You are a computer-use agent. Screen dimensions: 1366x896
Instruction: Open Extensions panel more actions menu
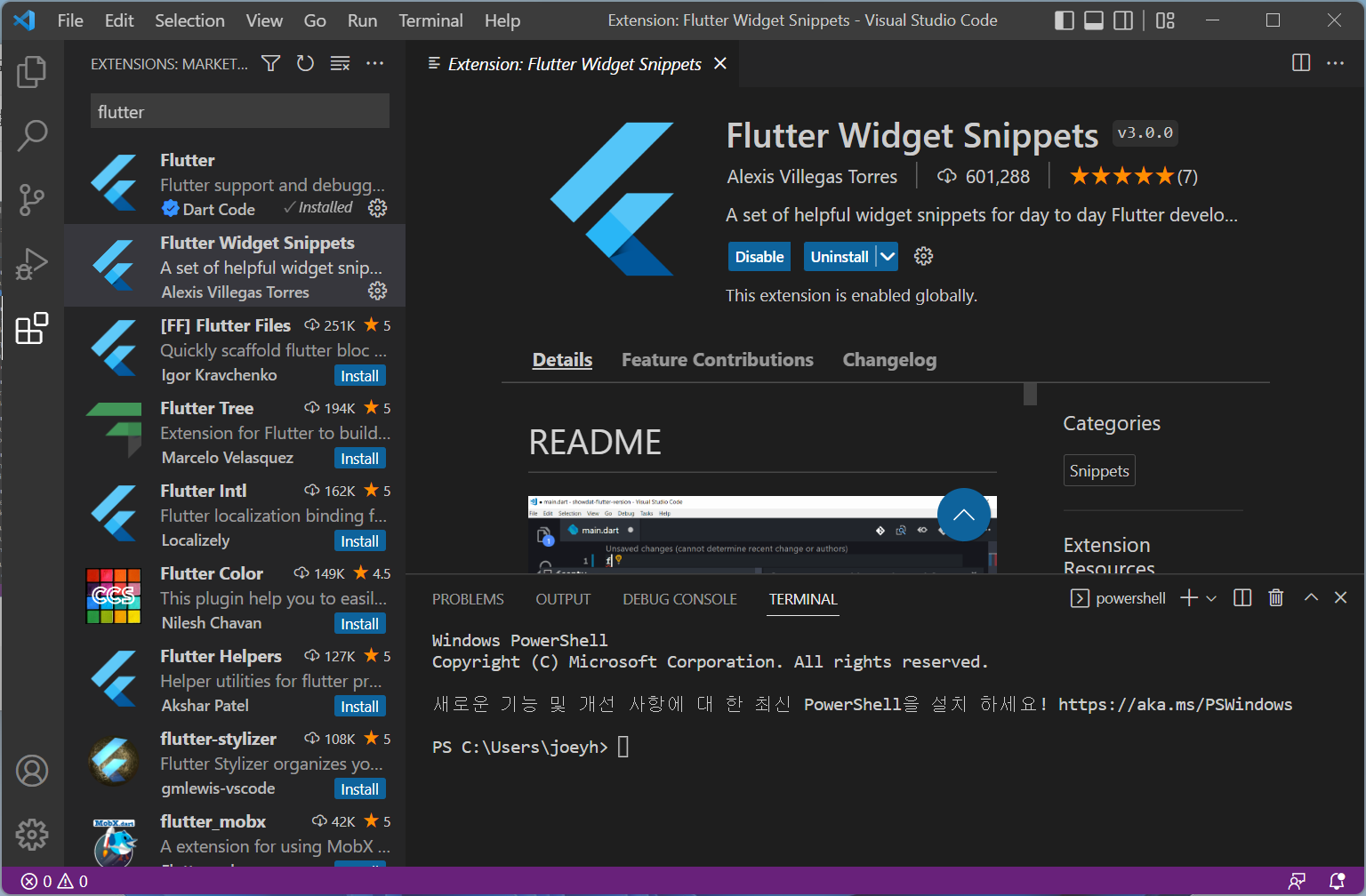pyautogui.click(x=375, y=63)
